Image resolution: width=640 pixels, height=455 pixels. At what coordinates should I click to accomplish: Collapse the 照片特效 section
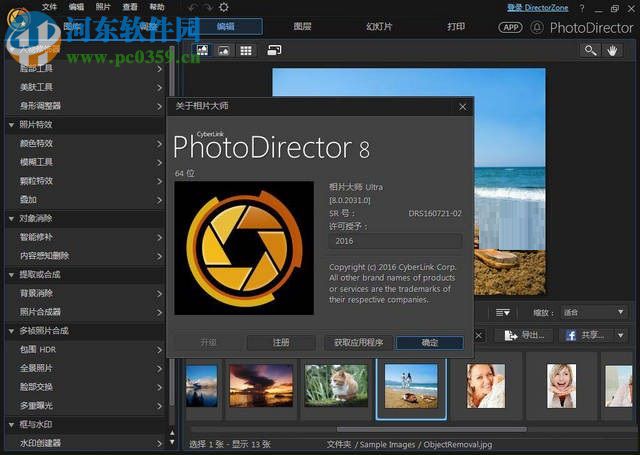tap(11, 125)
